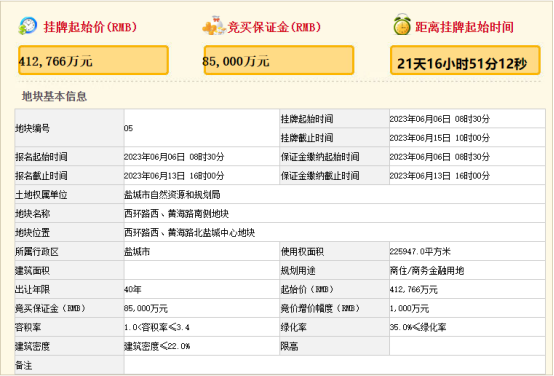Click the 使用权面积 label
Viewport: 554px width, 376px height.
(302, 252)
